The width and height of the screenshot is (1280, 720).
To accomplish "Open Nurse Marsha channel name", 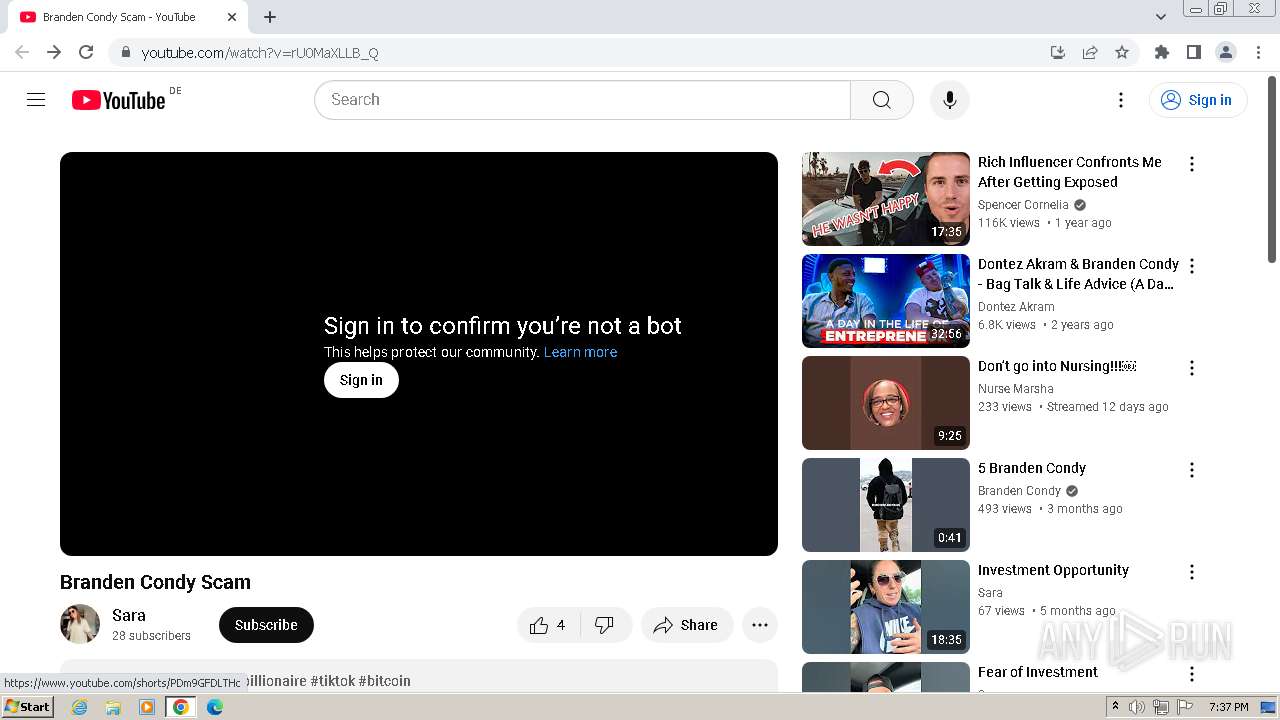I will [1016, 389].
